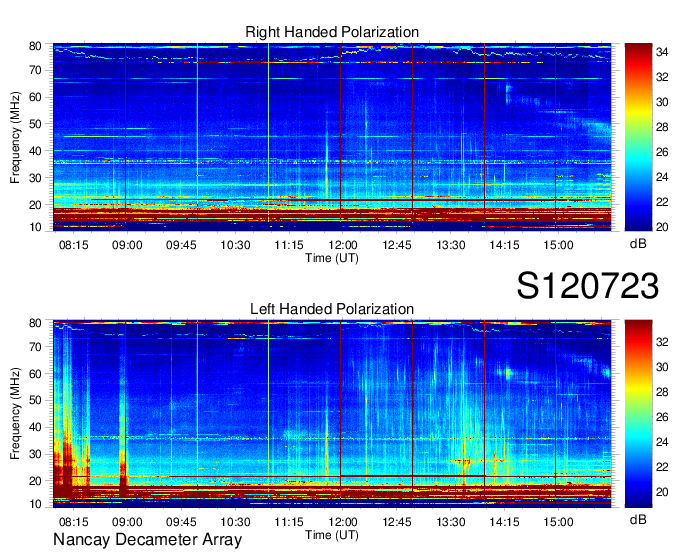Click the top panel's dB color bar
The height and width of the screenshot is (552, 680).
click(x=638, y=137)
